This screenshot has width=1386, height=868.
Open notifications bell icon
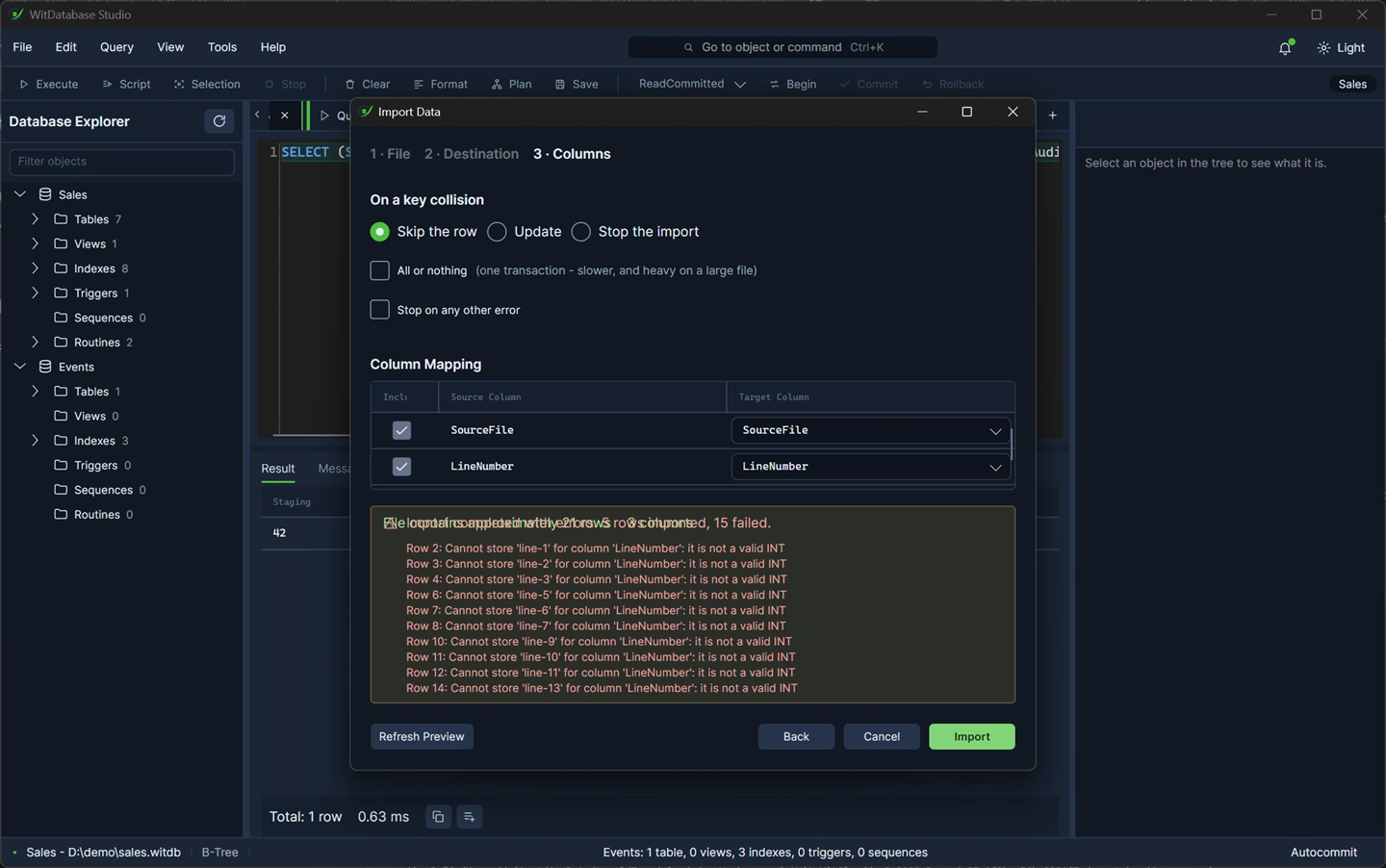[x=1285, y=47]
